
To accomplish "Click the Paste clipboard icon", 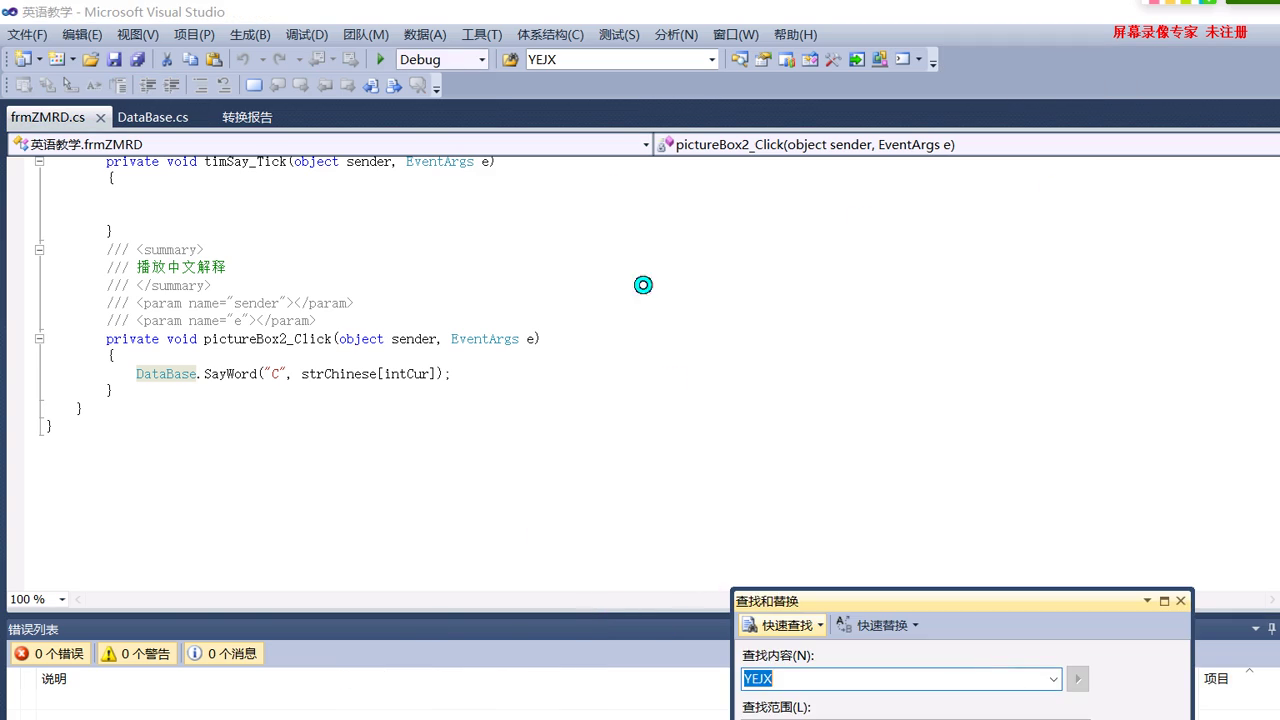I will [x=214, y=59].
